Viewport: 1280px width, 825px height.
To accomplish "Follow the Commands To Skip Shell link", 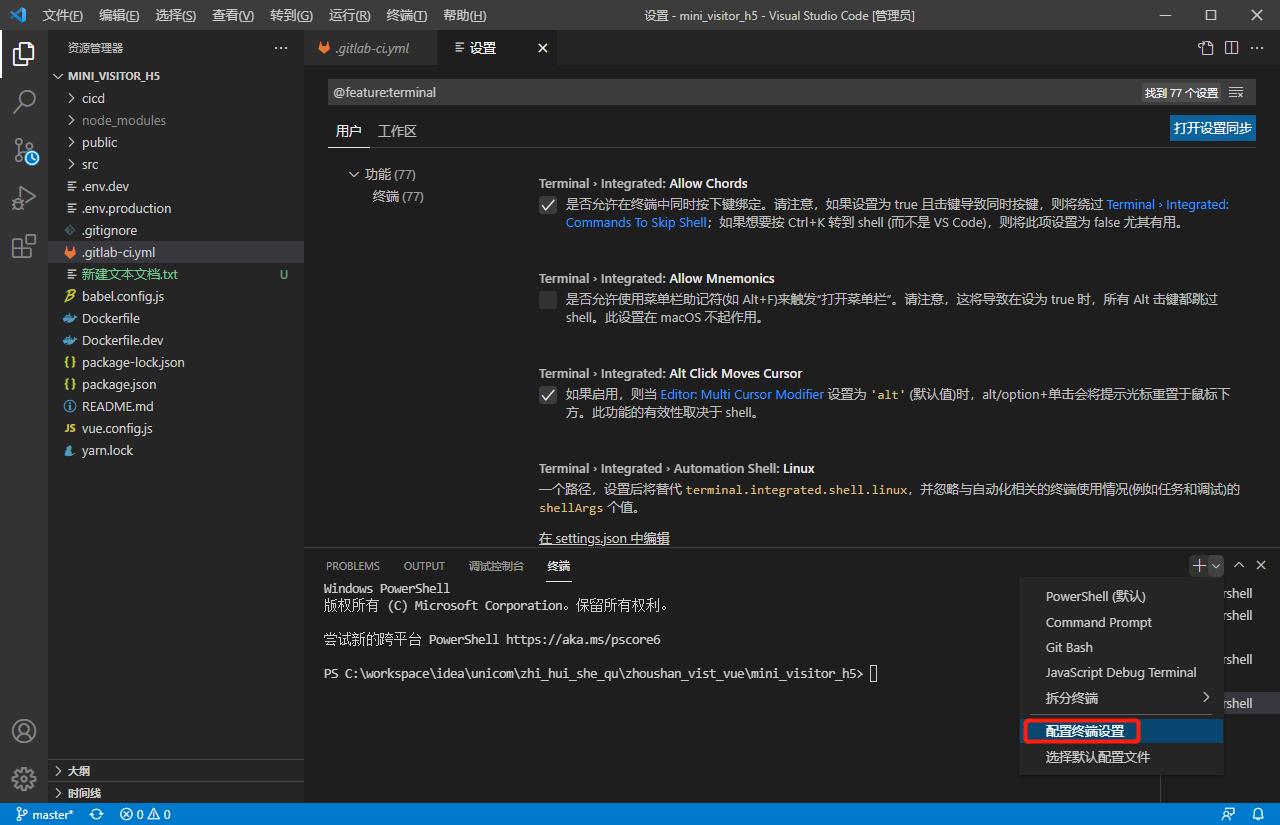I will click(x=636, y=223).
